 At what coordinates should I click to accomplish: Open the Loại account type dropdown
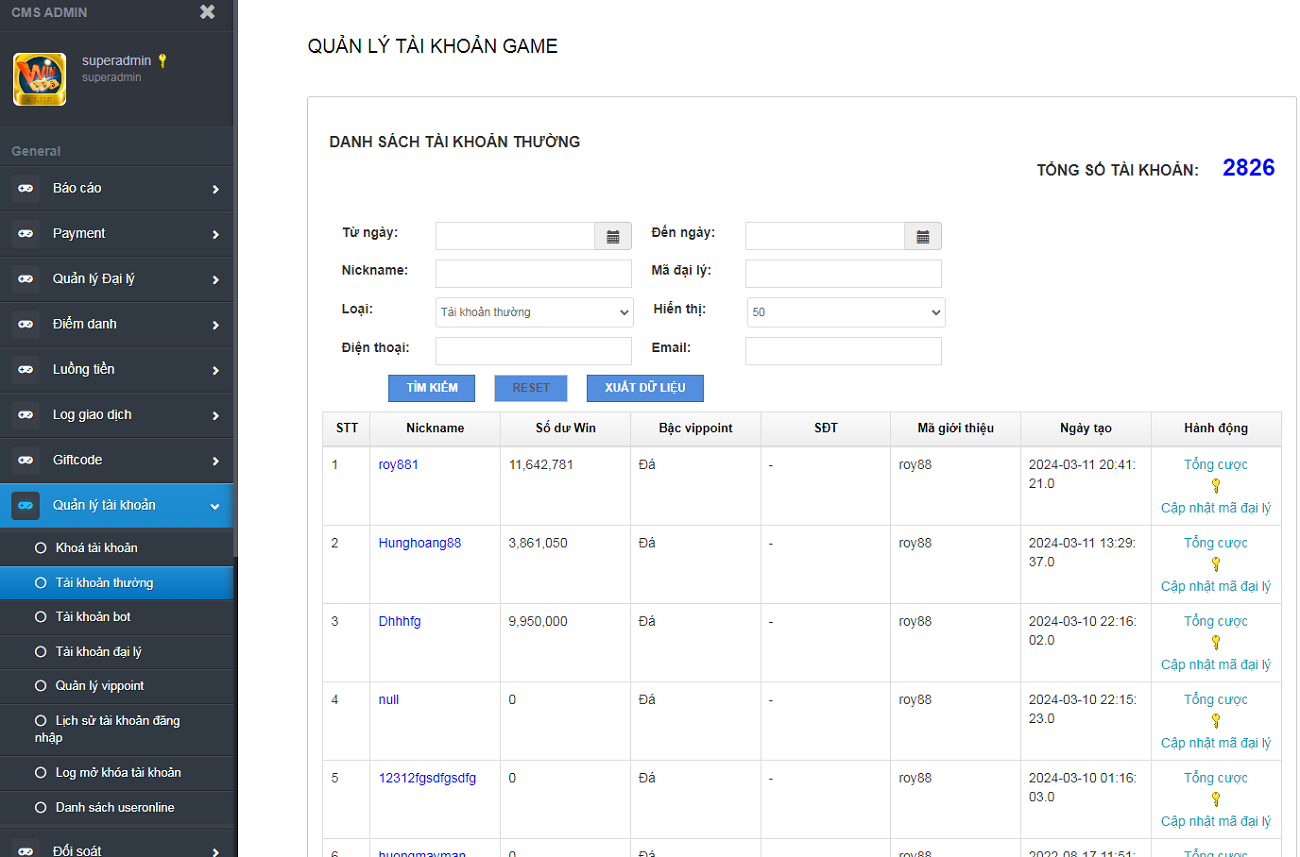534,312
